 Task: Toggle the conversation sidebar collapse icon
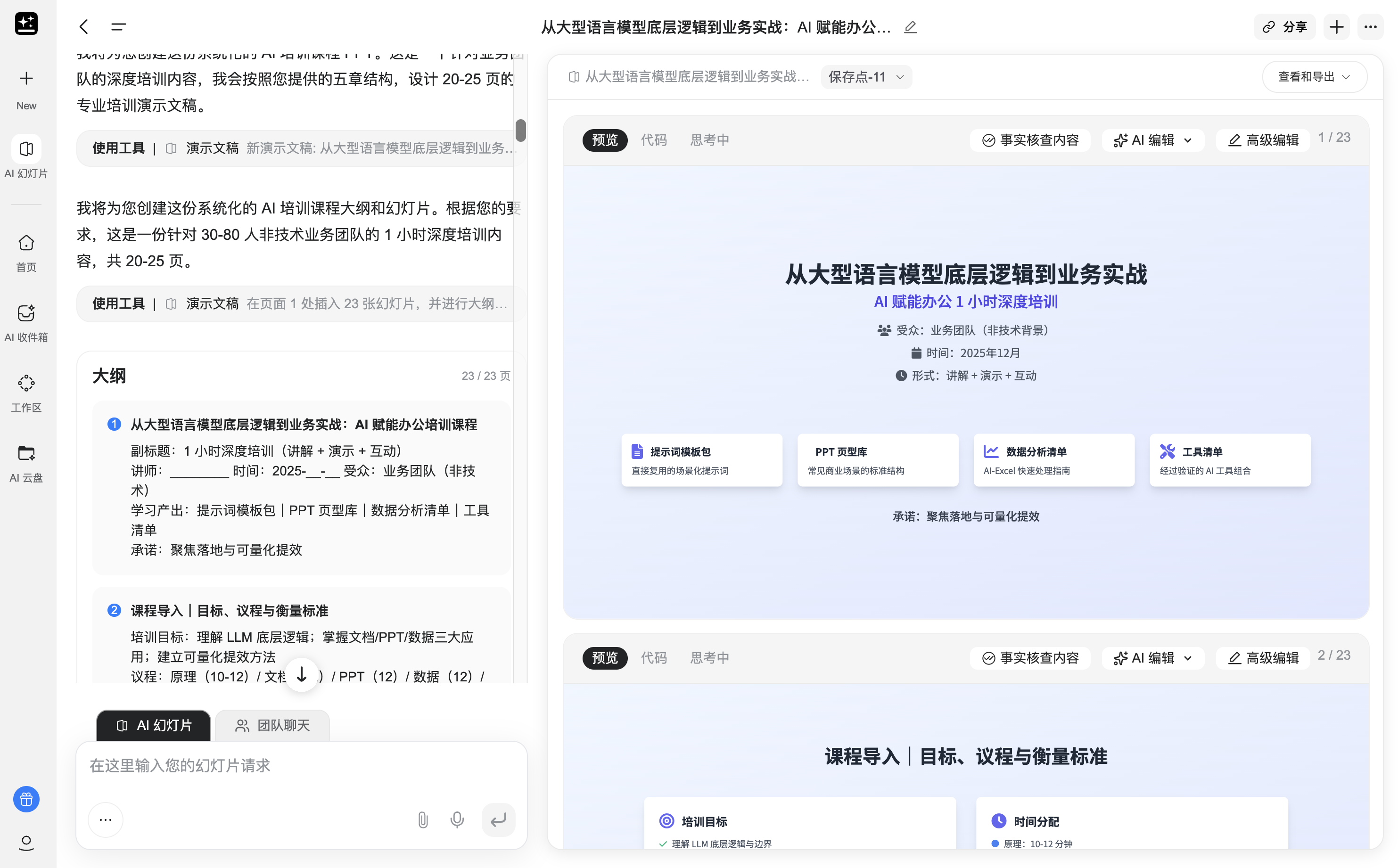click(x=118, y=27)
